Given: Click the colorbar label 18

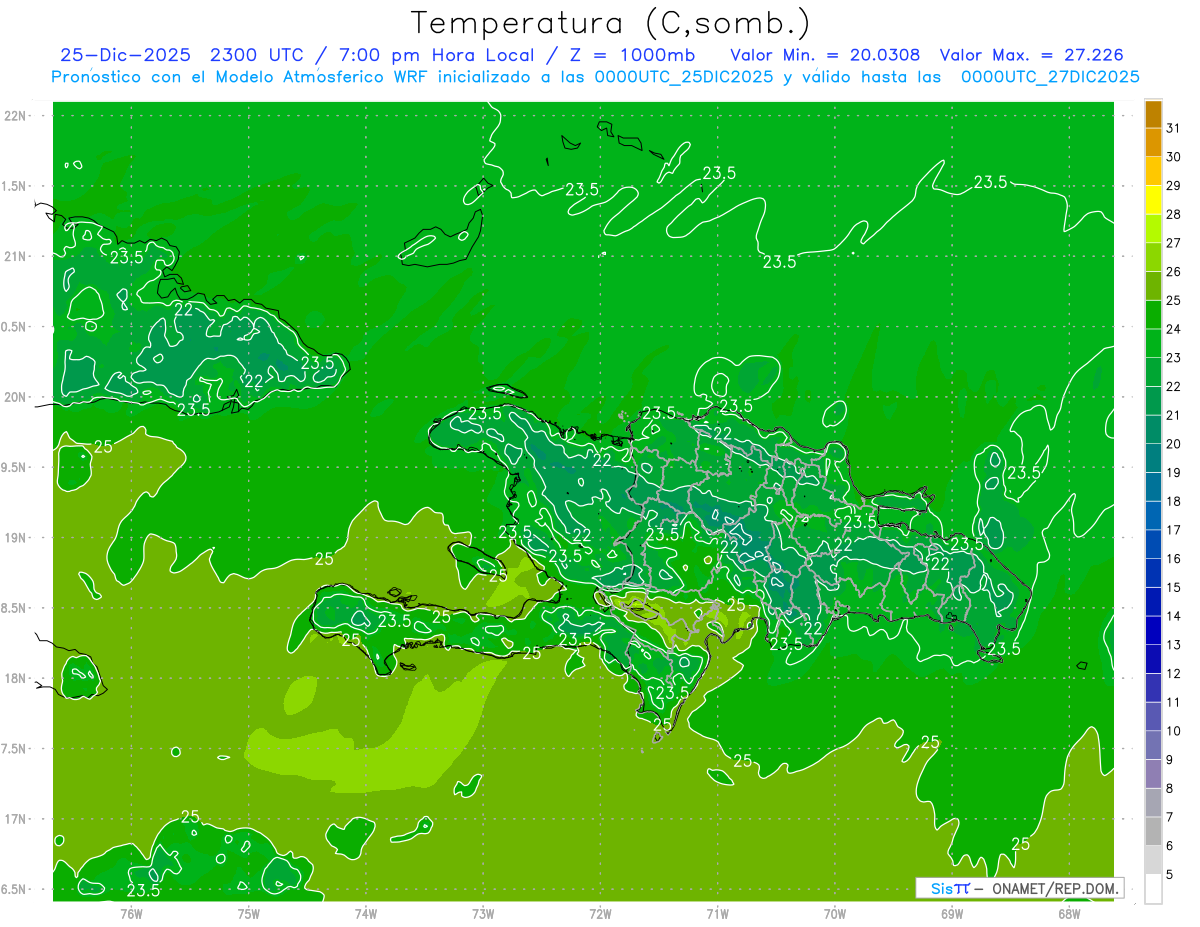Looking at the screenshot, I should point(1173,501).
